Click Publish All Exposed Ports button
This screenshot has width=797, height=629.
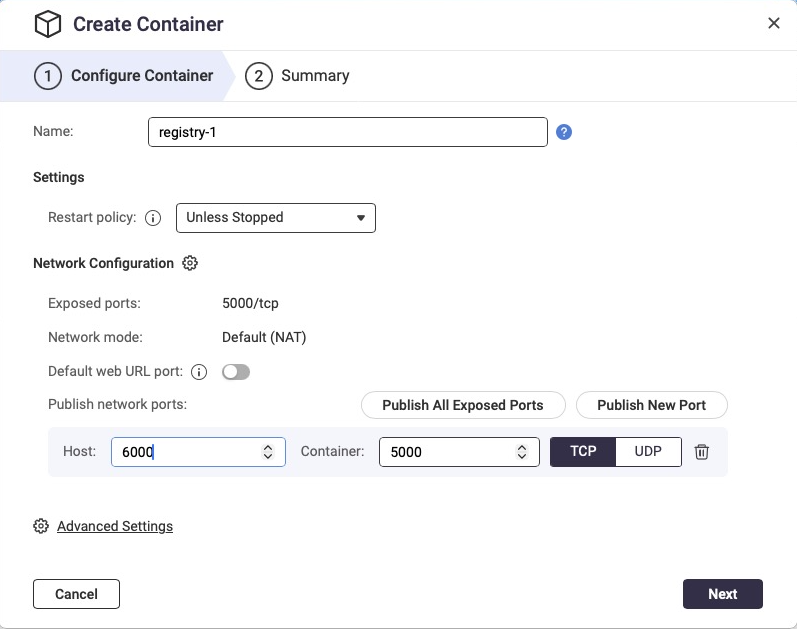(463, 405)
